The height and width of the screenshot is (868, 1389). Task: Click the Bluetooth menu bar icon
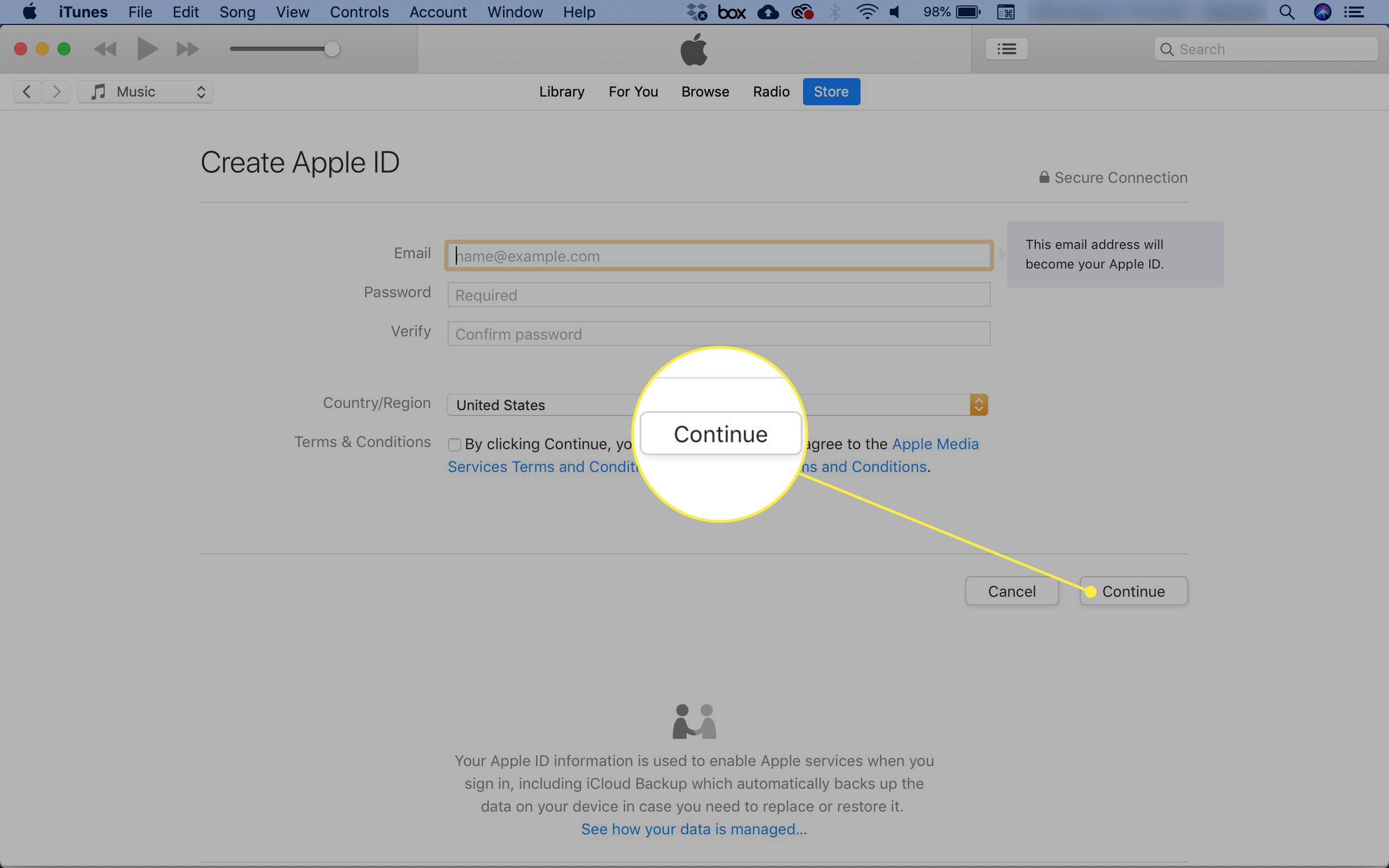tap(834, 12)
